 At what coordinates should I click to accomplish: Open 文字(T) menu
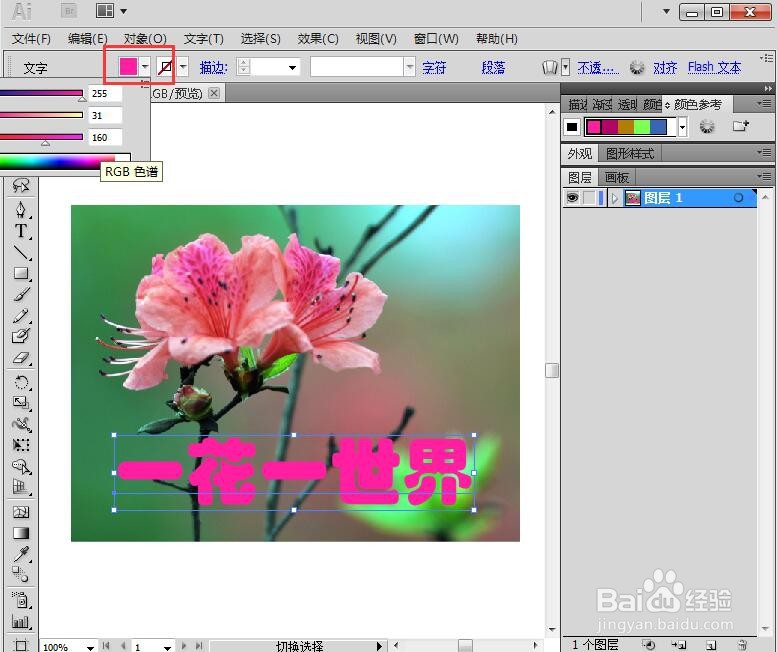point(203,39)
